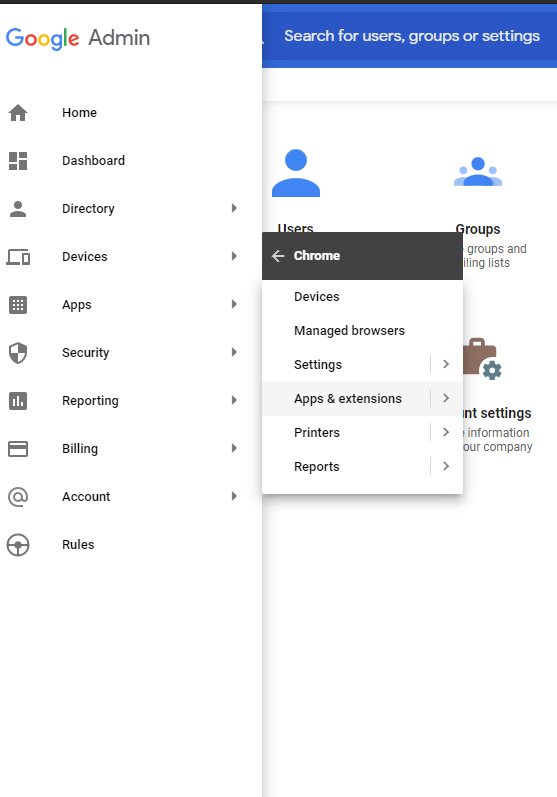This screenshot has height=797, width=557.
Task: Select Security in the sidebar
Action: [x=85, y=353]
